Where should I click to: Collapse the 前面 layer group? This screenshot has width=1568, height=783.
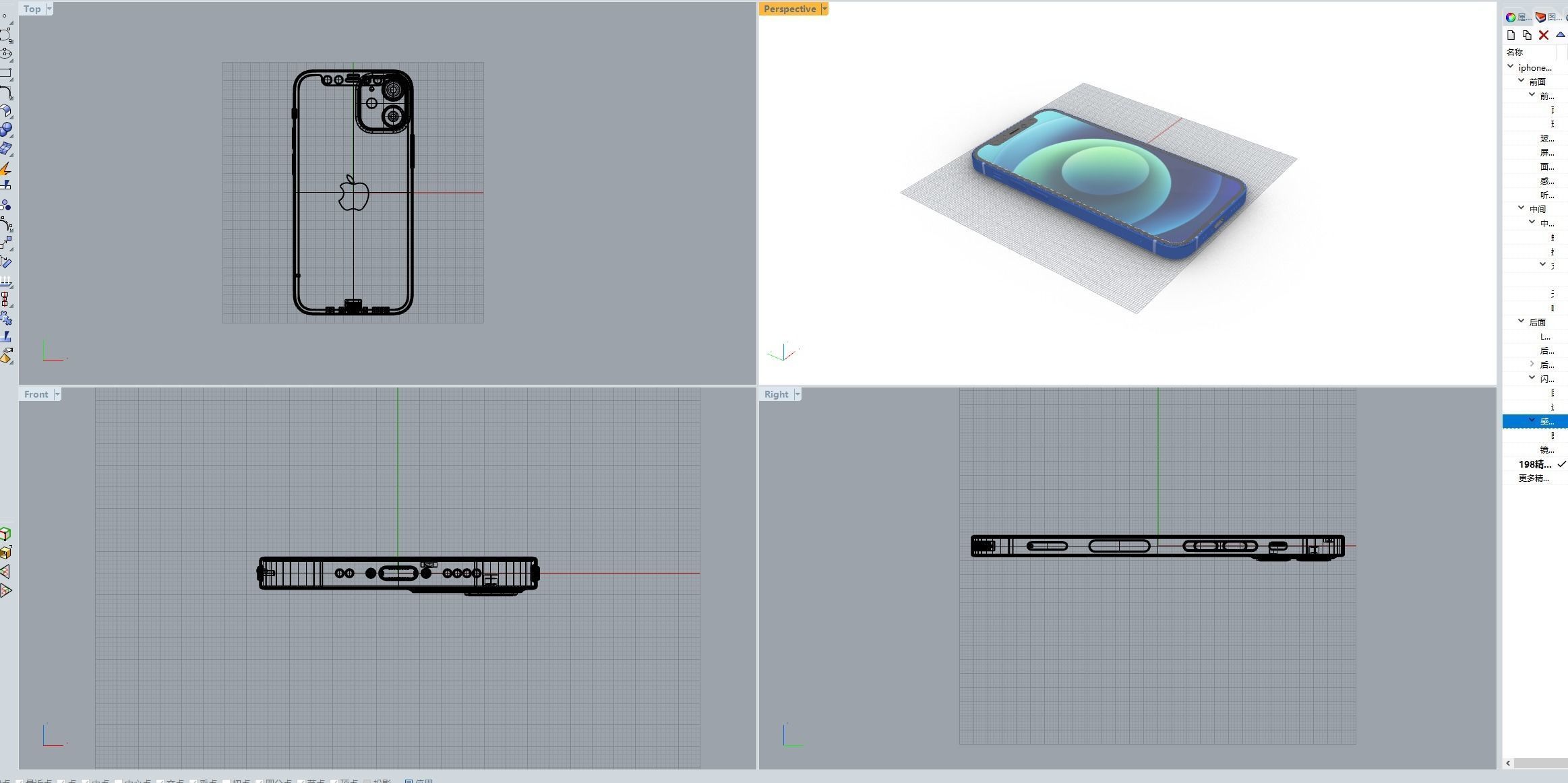(1521, 80)
